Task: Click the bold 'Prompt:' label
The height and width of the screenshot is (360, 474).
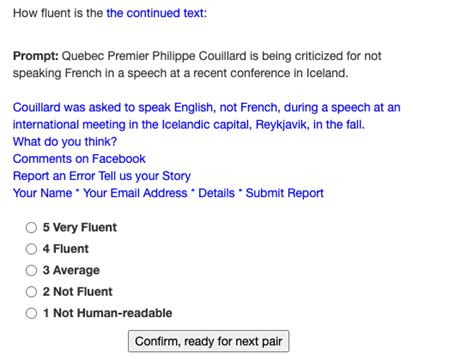Action: coord(36,56)
